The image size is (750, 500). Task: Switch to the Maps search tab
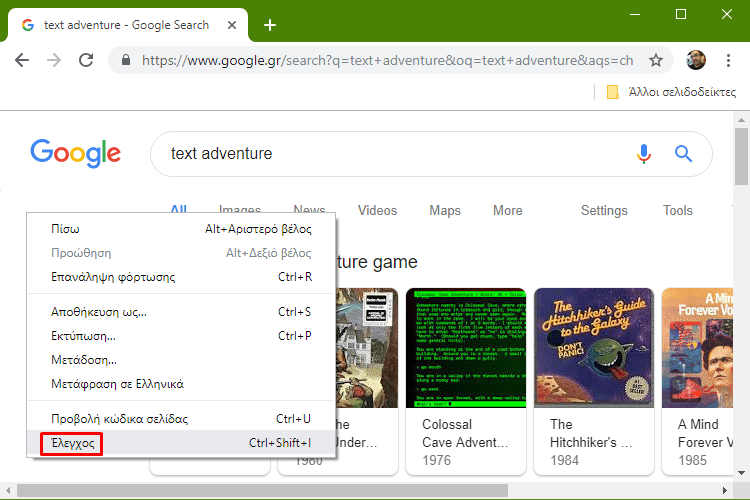445,211
